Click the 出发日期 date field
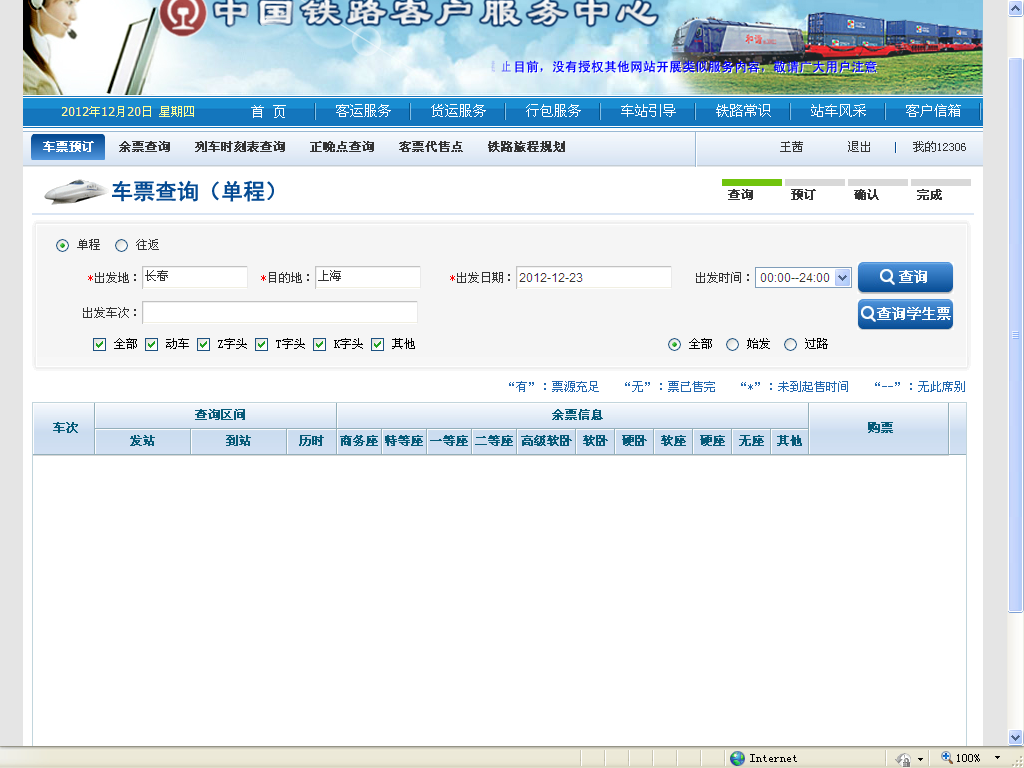Viewport: 1024px width, 768px height. pyautogui.click(x=594, y=277)
